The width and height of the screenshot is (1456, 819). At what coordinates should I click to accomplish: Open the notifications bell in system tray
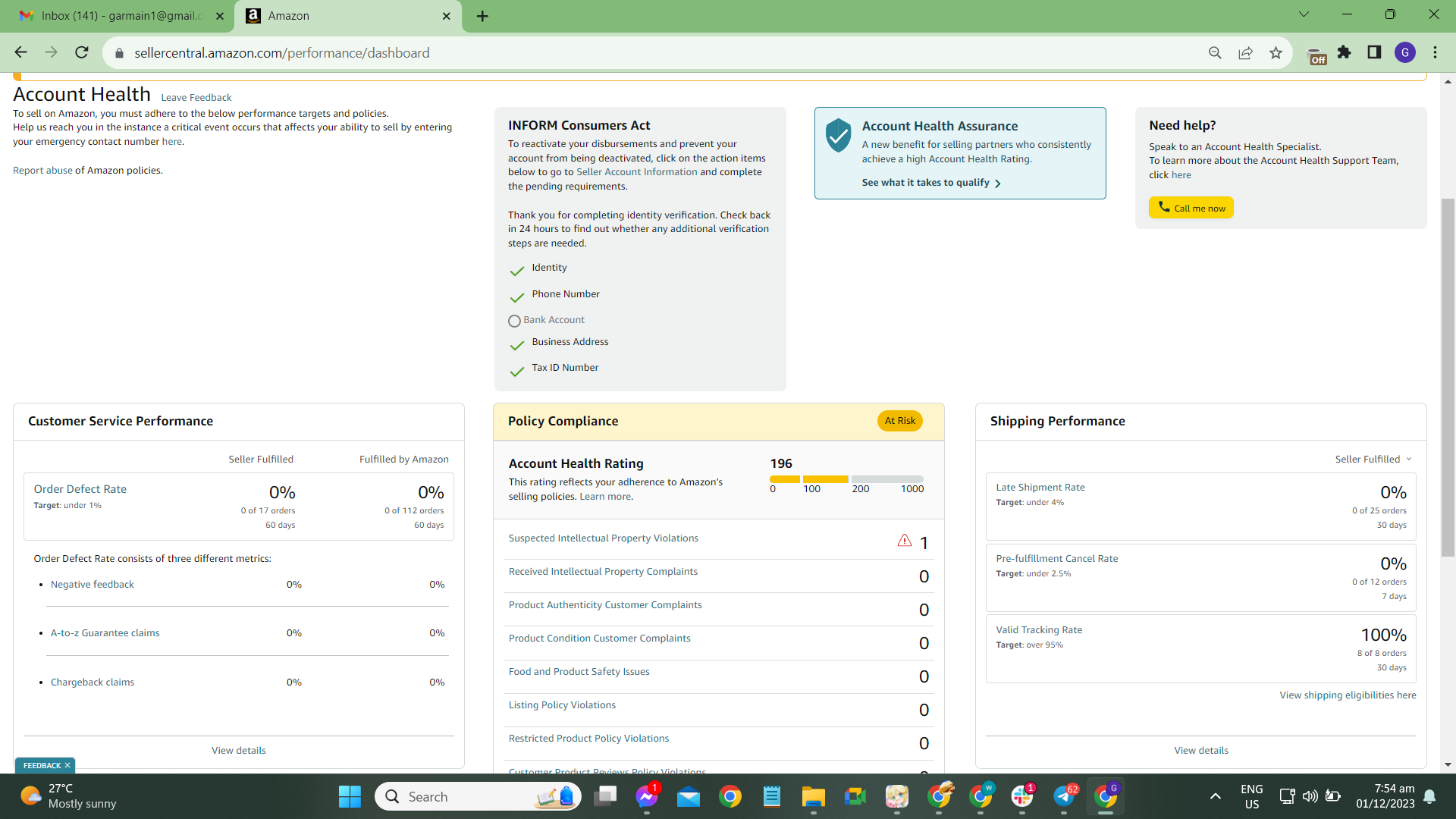click(x=1429, y=796)
